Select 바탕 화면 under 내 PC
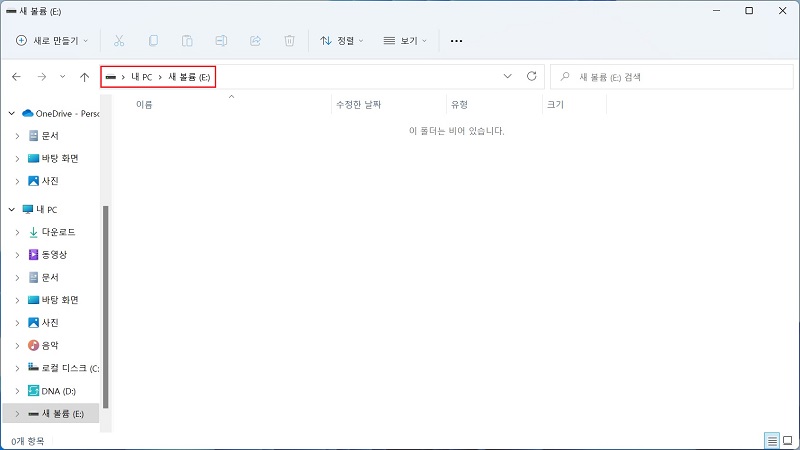 coord(60,300)
